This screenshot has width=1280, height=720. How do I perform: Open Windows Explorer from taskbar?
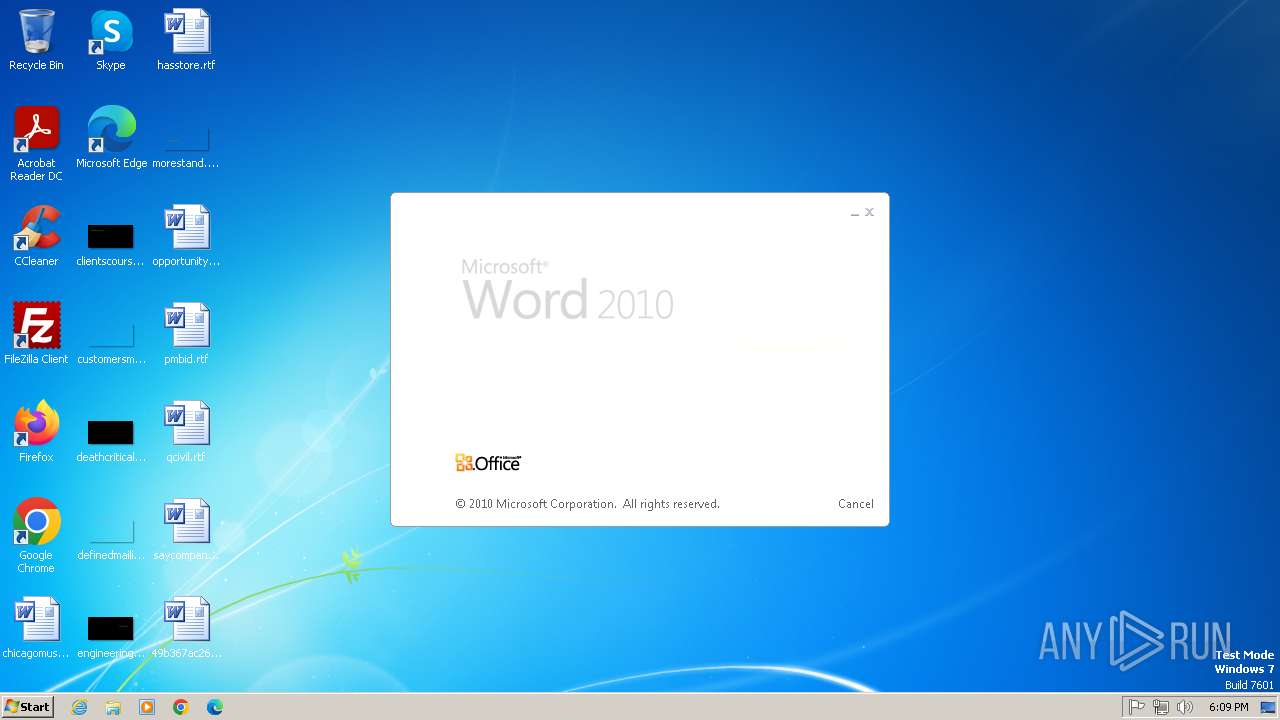click(x=113, y=707)
